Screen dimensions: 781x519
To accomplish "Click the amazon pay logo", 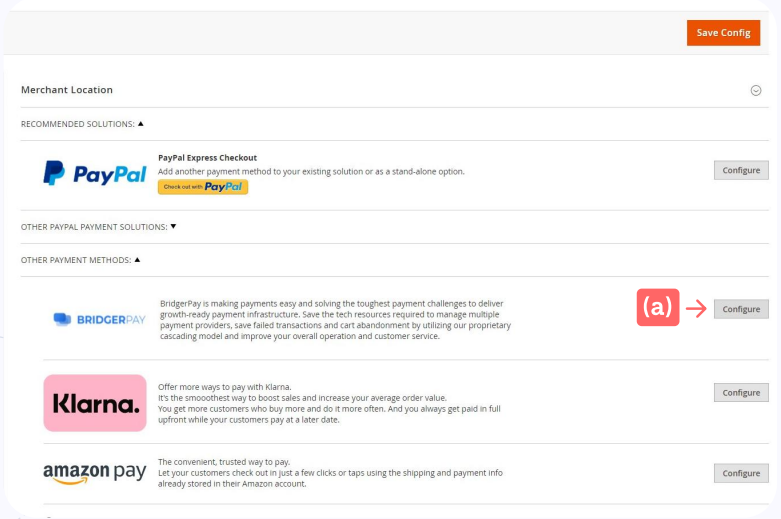I will click(95, 473).
